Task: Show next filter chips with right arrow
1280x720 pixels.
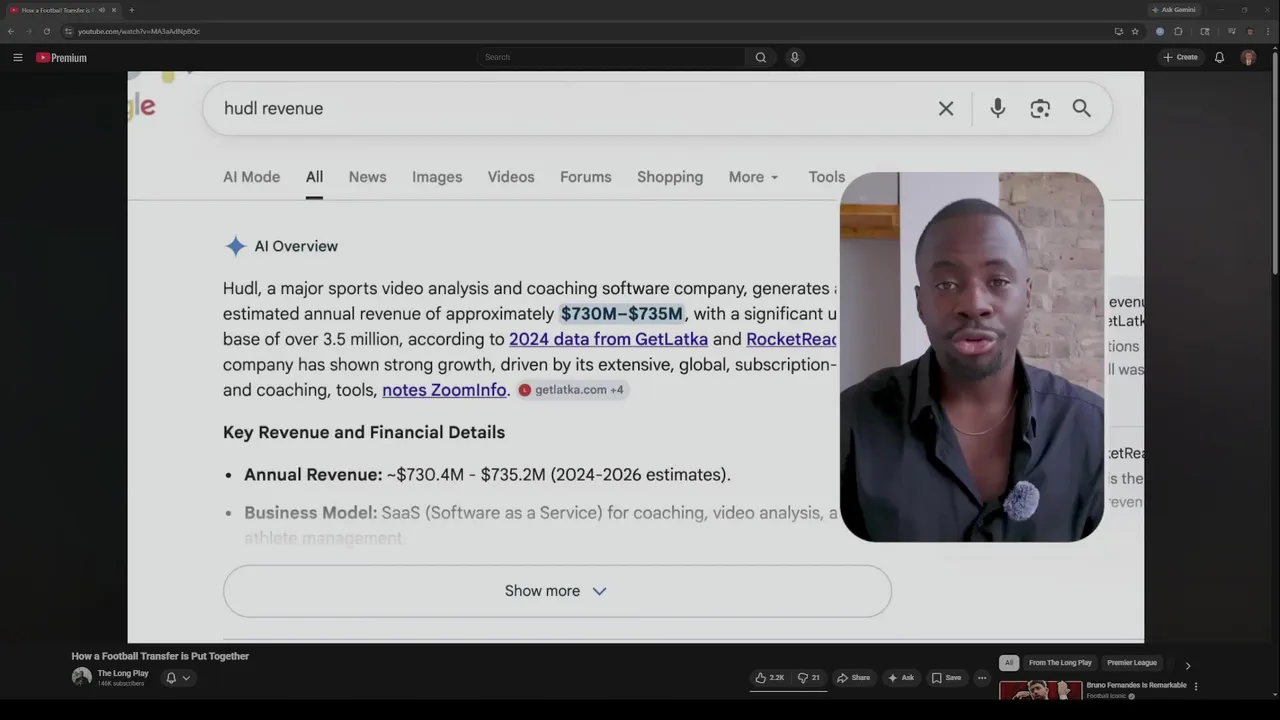Action: tap(1188, 665)
